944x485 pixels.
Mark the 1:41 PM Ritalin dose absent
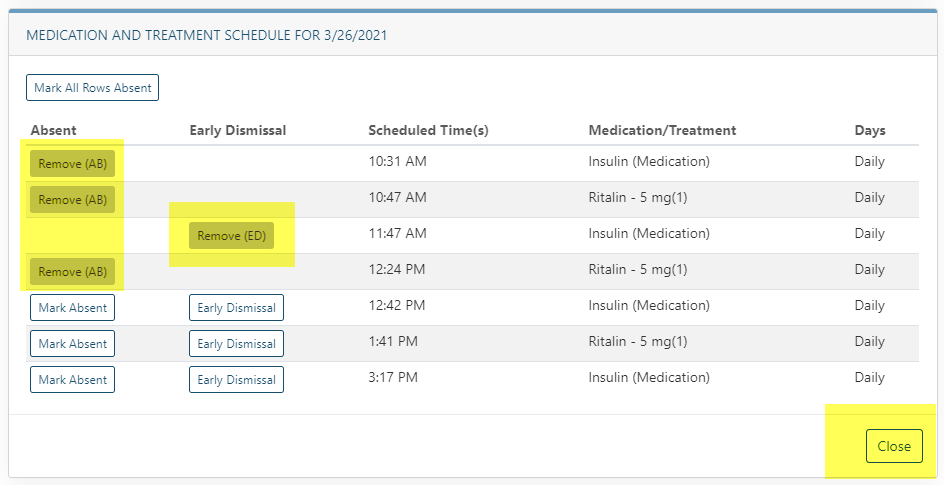[x=72, y=344]
